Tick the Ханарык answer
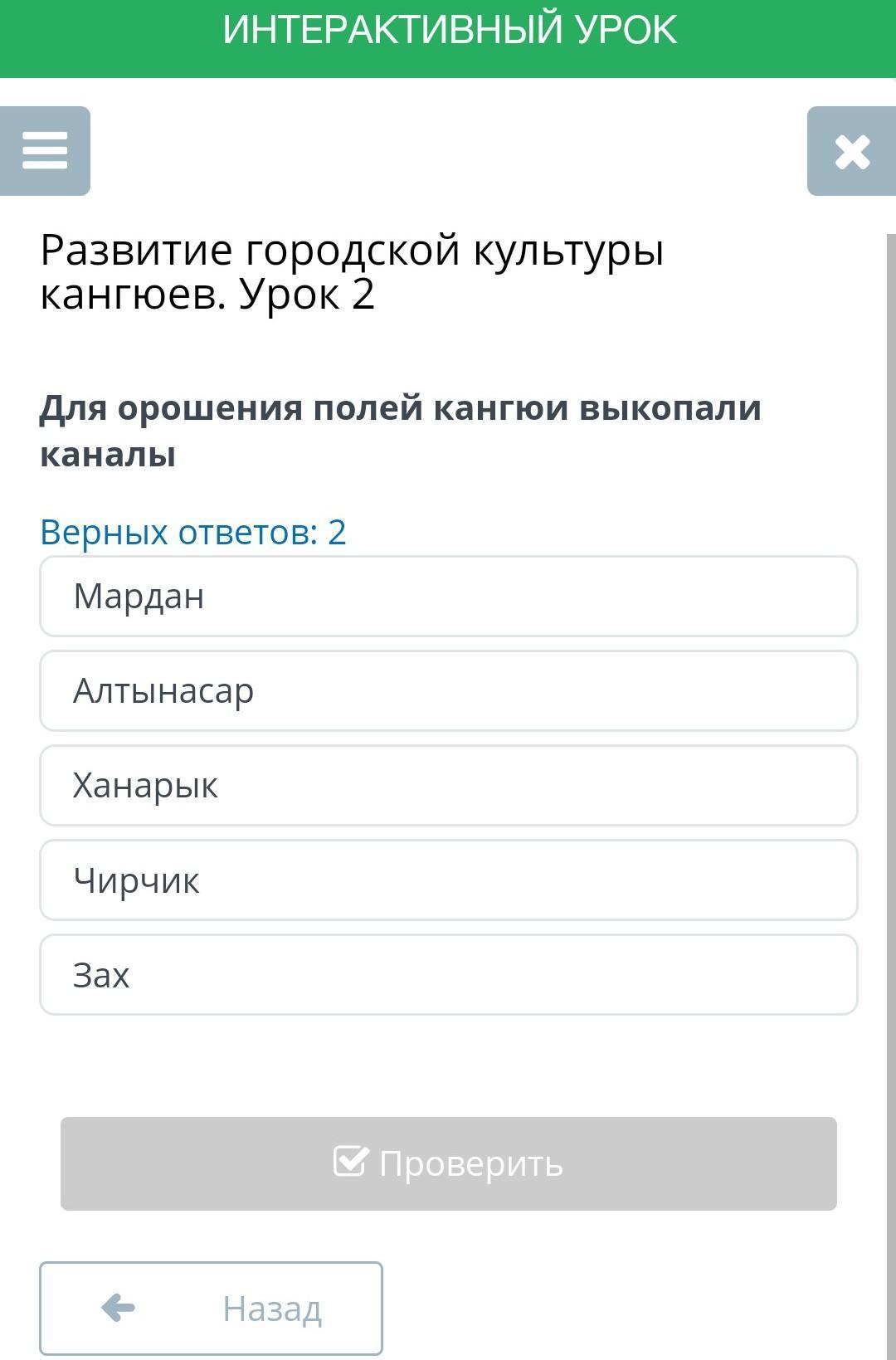Viewport: 896px width, 1360px height. (448, 785)
